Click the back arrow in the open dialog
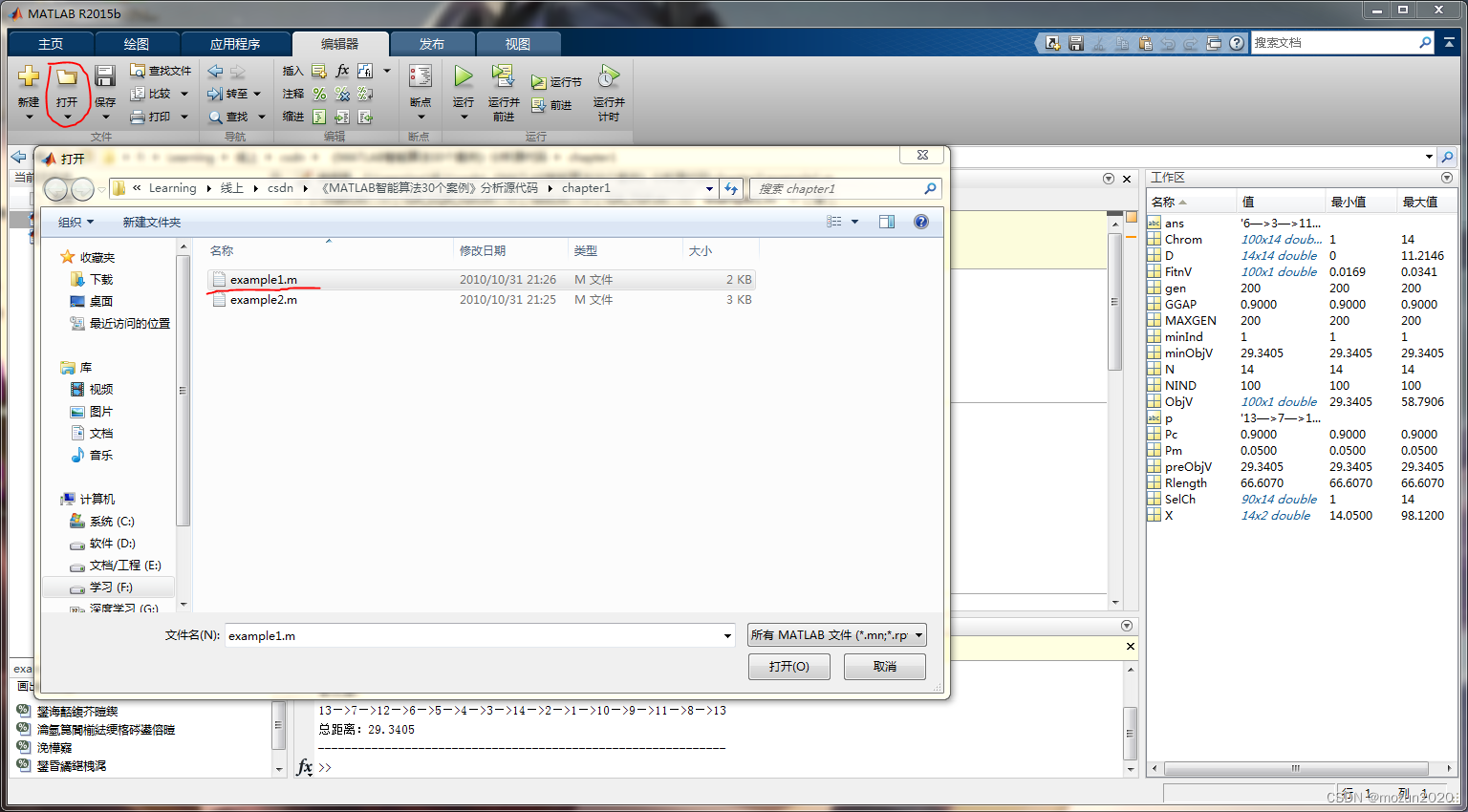The width and height of the screenshot is (1468, 812). click(x=56, y=189)
